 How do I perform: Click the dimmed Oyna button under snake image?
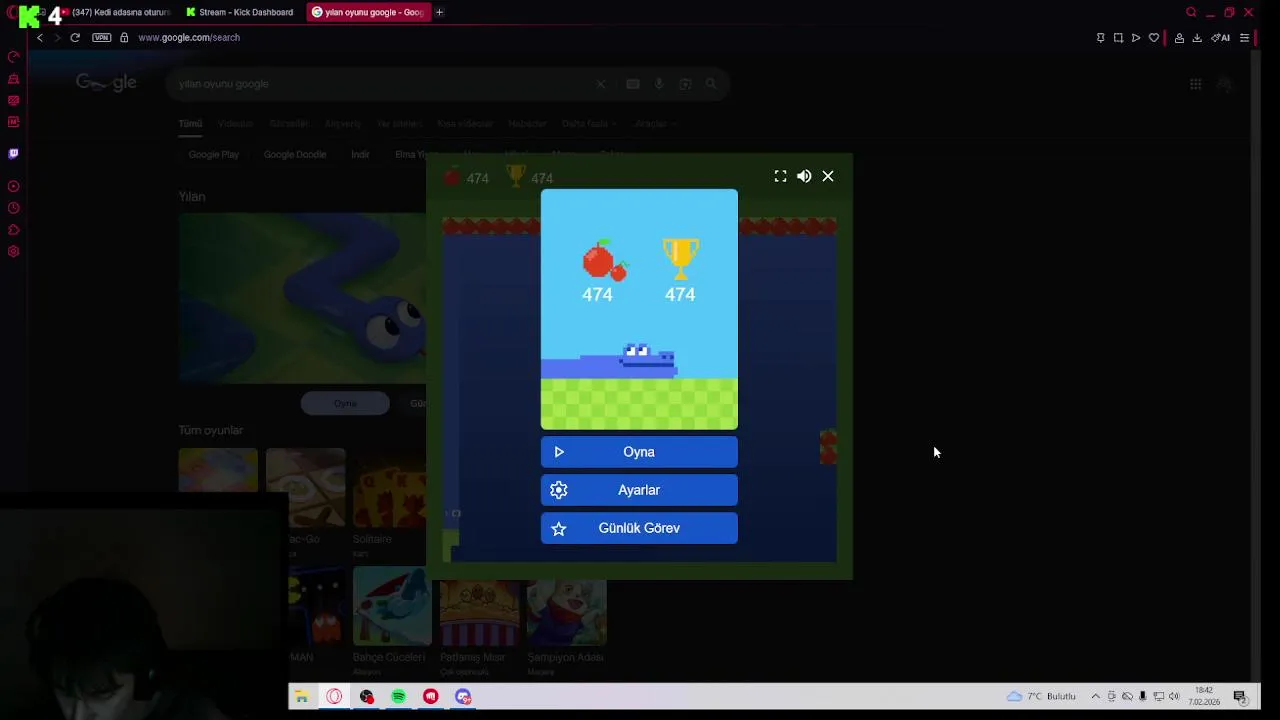(x=345, y=403)
